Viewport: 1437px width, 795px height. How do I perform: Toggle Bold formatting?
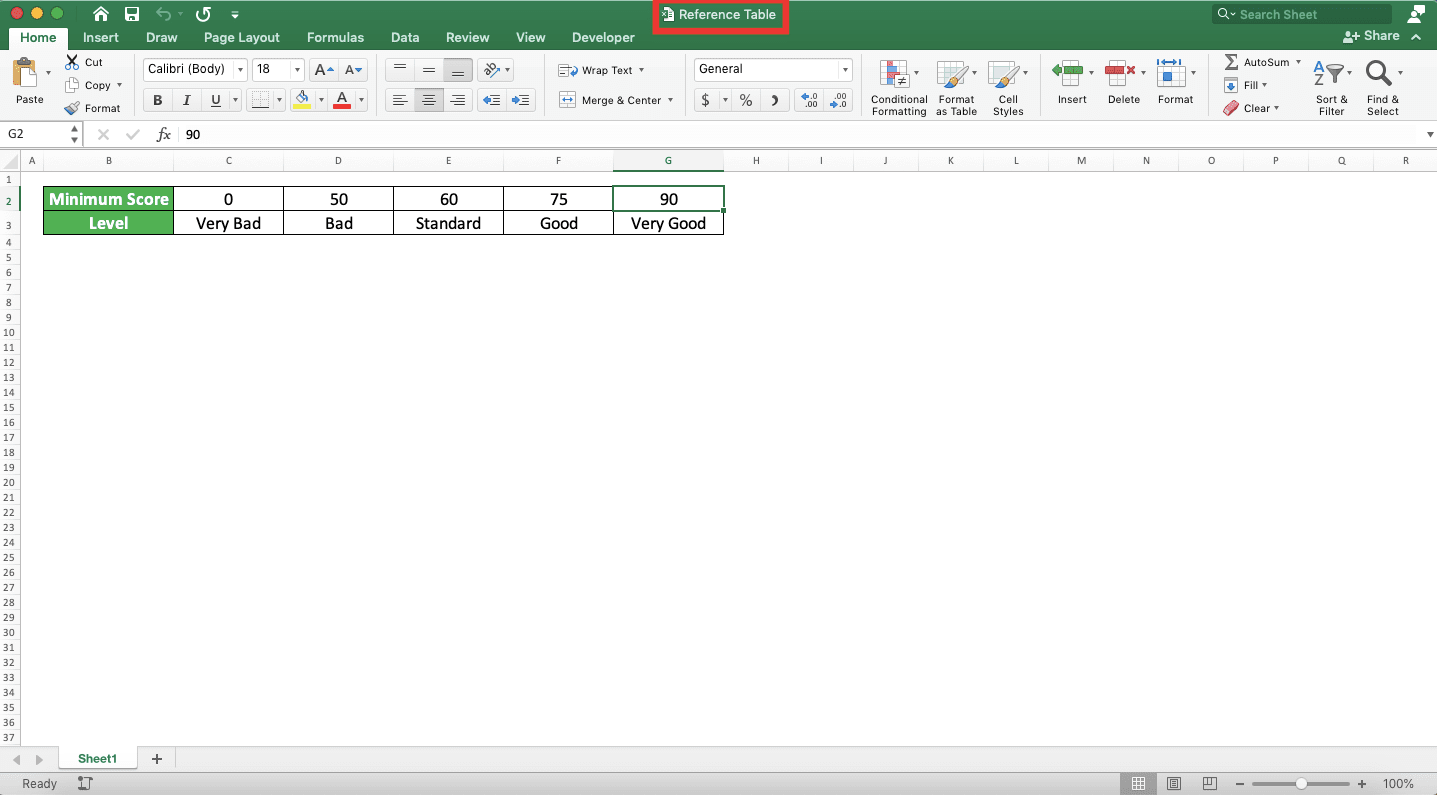click(x=157, y=100)
